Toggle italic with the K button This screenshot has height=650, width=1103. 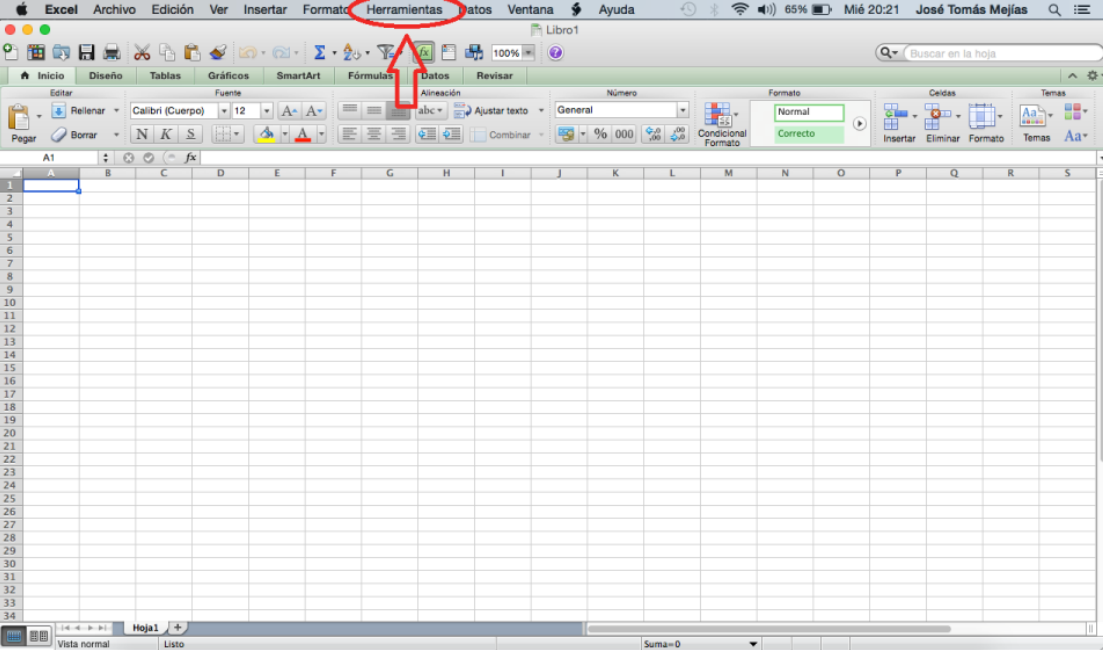pyautogui.click(x=165, y=133)
